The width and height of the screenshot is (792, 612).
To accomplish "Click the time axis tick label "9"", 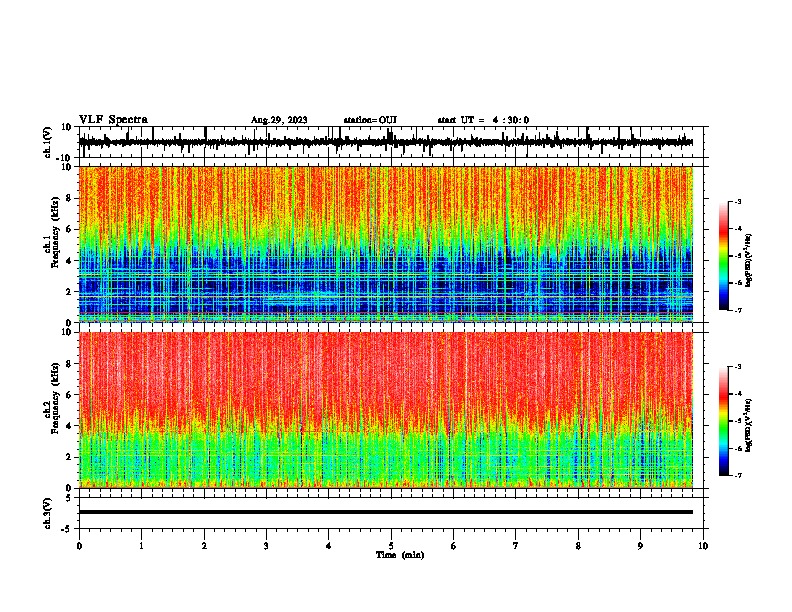I will (x=640, y=546).
